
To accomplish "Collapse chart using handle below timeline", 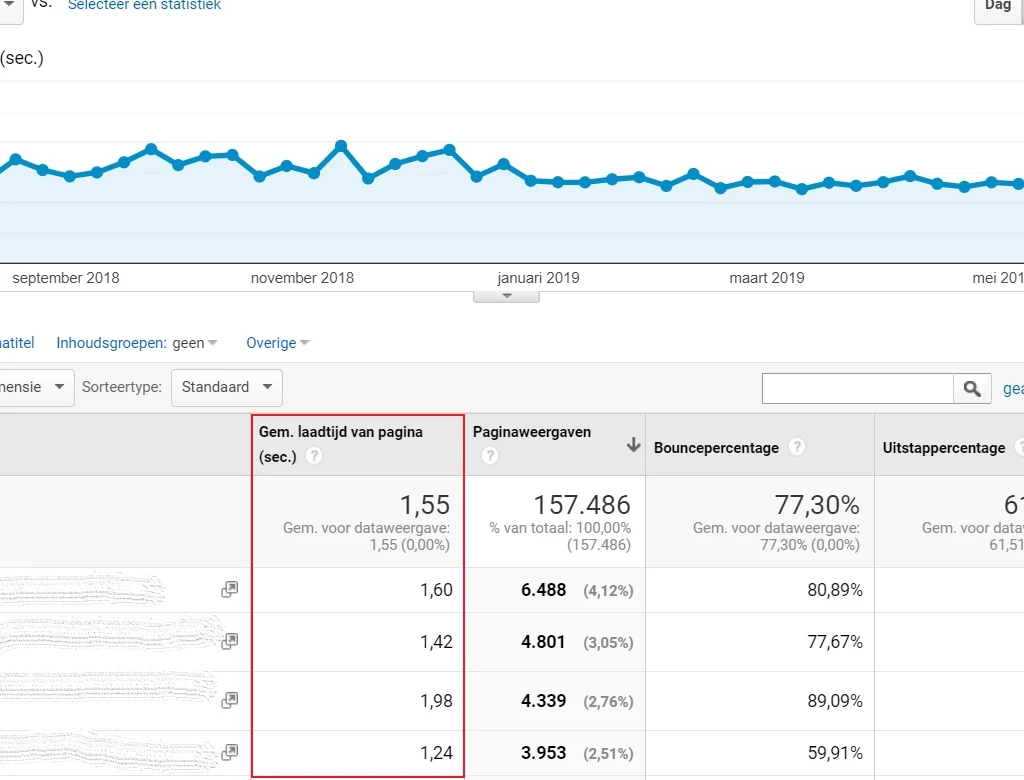I will pos(506,296).
